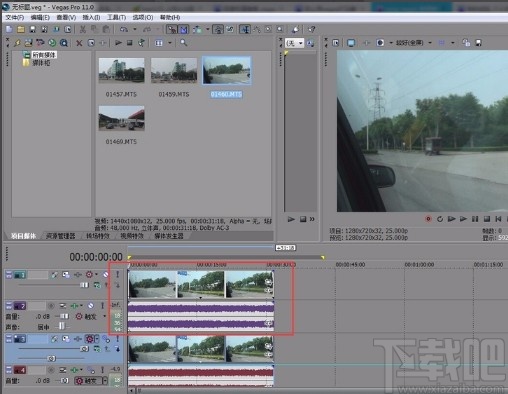
Task: Click the Import Media icon
Action: (x=28, y=43)
